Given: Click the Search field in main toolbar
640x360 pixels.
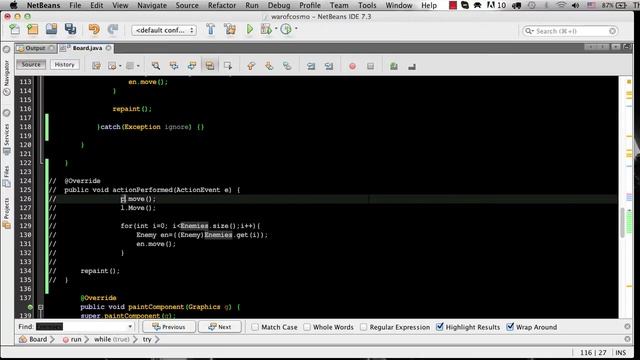Looking at the screenshot, I should pyautogui.click(x=570, y=31).
